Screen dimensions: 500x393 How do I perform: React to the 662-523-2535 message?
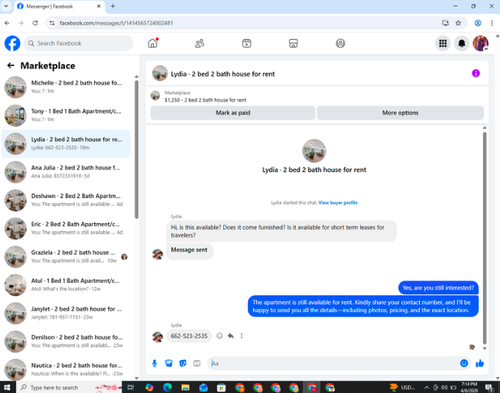coord(219,336)
